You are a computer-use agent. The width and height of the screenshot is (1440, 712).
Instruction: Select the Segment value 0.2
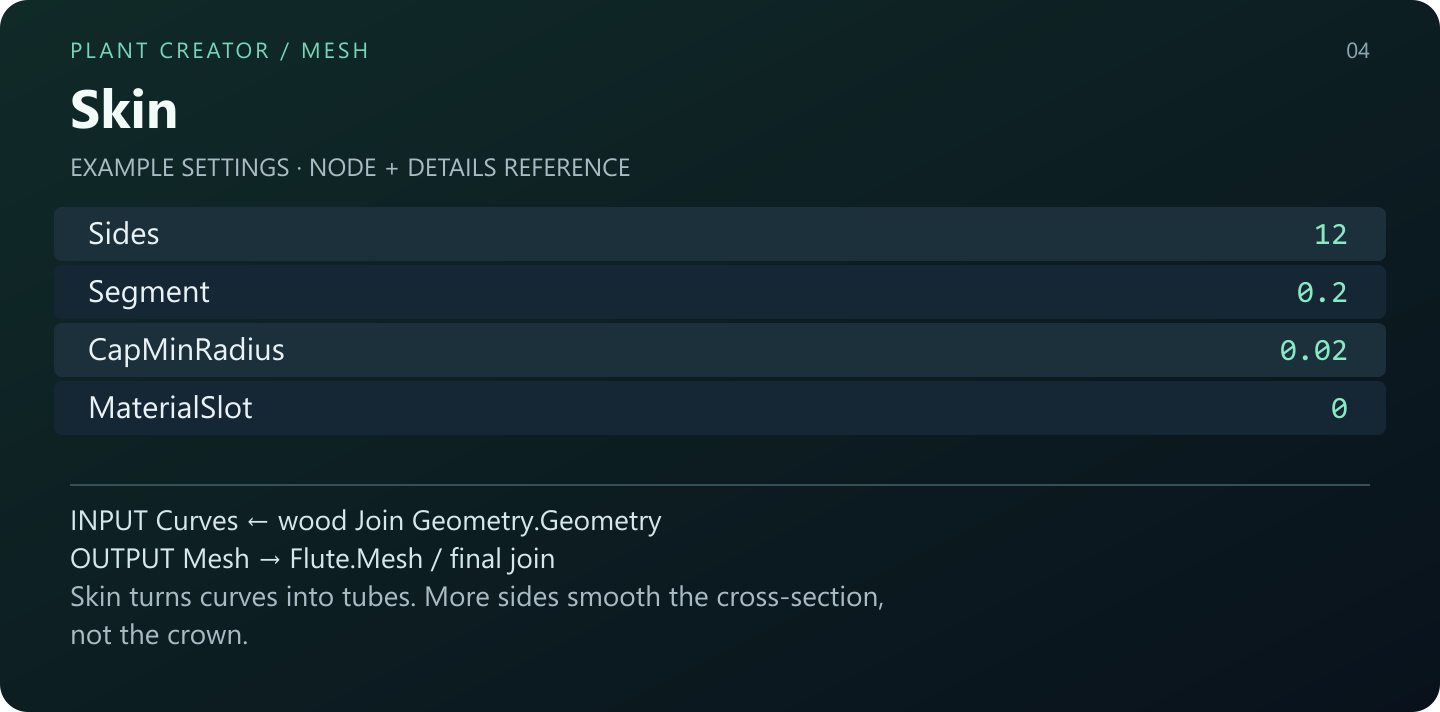1322,293
